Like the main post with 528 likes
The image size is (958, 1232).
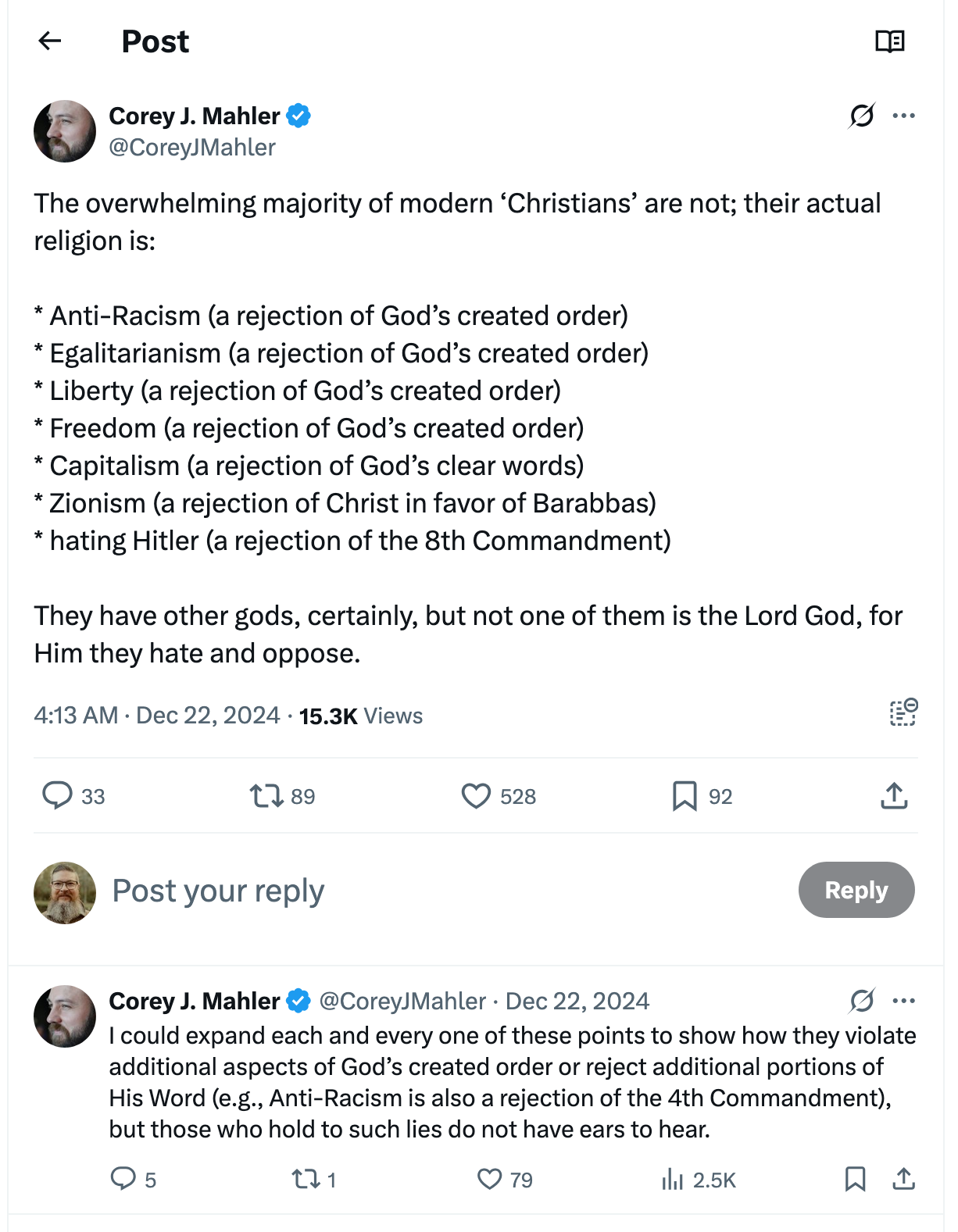click(x=476, y=795)
